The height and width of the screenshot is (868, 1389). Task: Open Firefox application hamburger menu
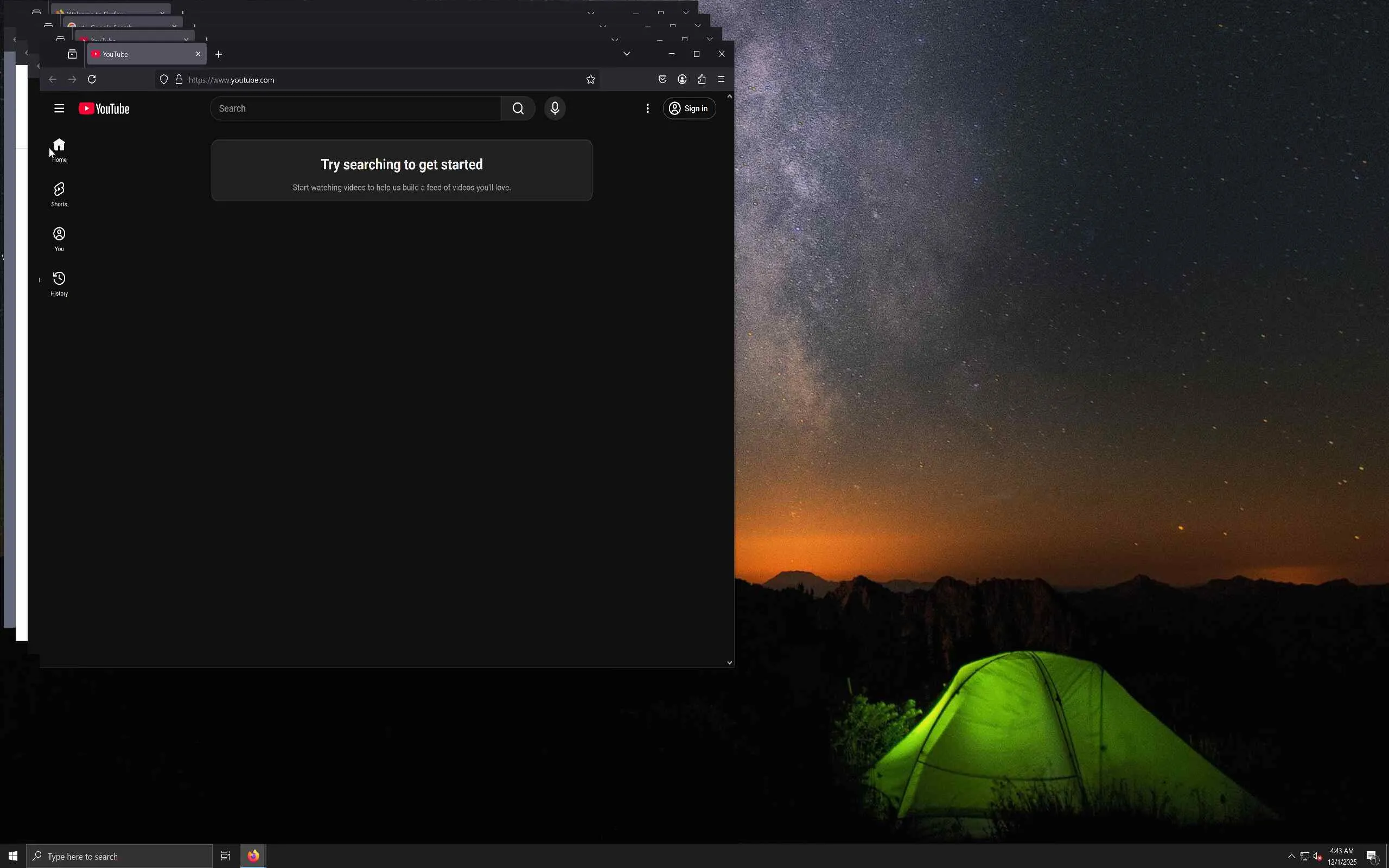pos(721,80)
